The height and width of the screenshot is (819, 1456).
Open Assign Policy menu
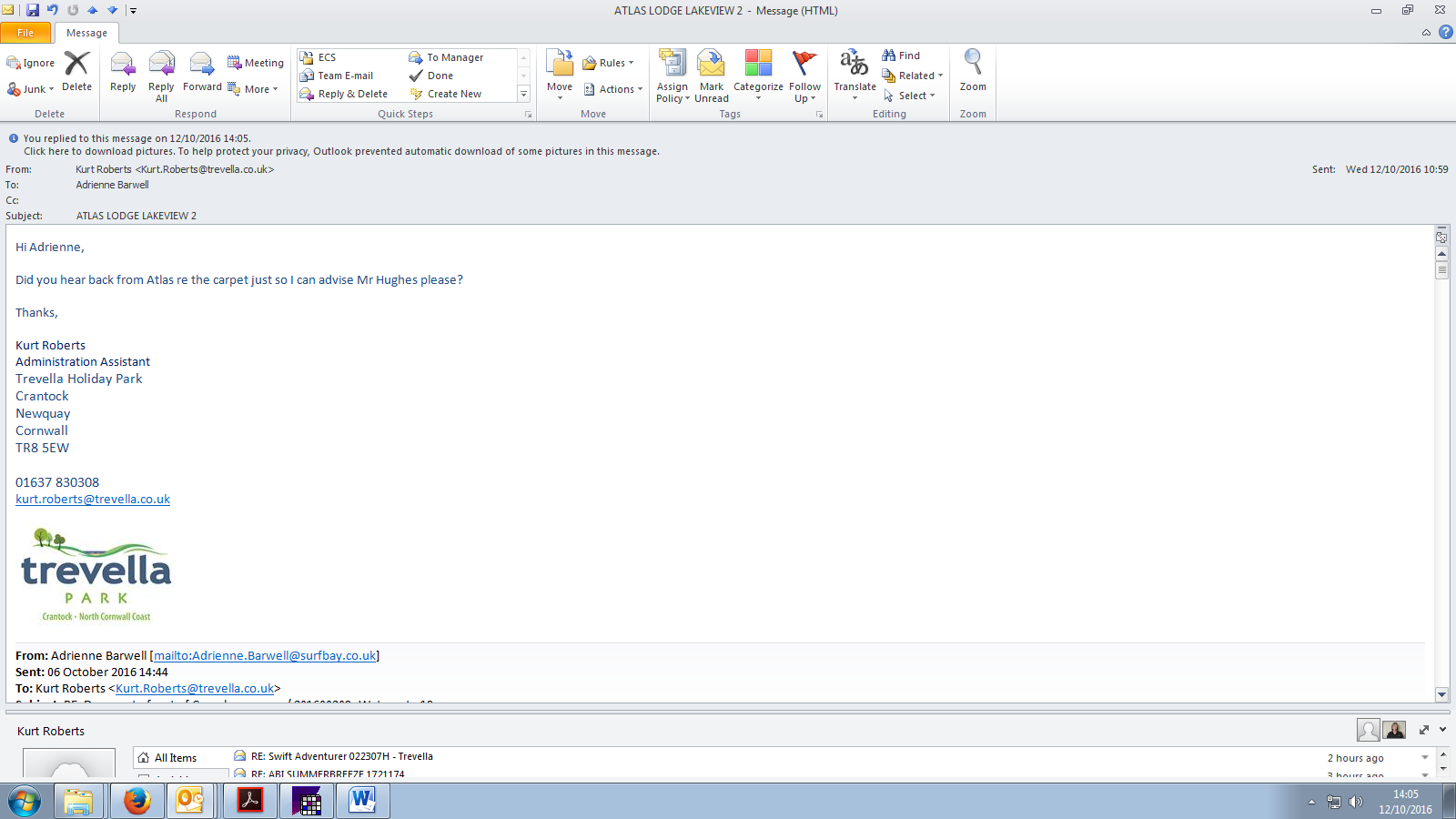coord(672,76)
